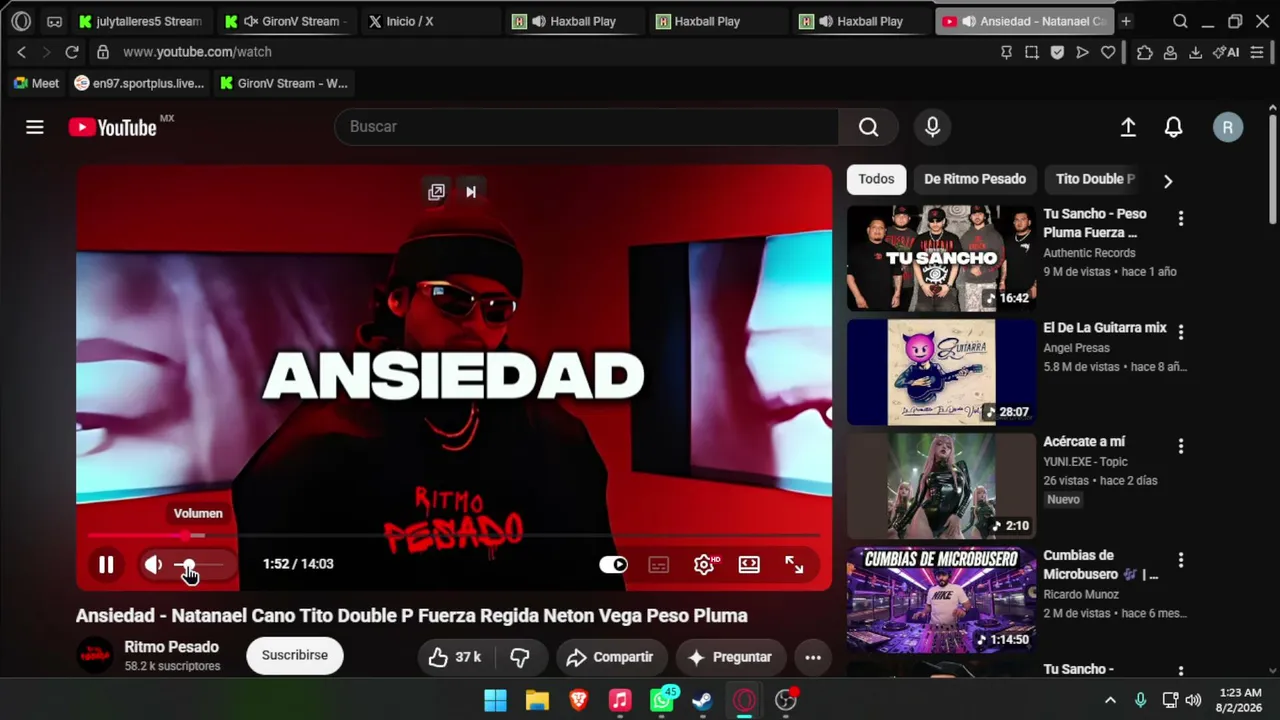Screen dimensions: 1280x720
Task: Start voice search with the microphone button
Action: coord(932,127)
